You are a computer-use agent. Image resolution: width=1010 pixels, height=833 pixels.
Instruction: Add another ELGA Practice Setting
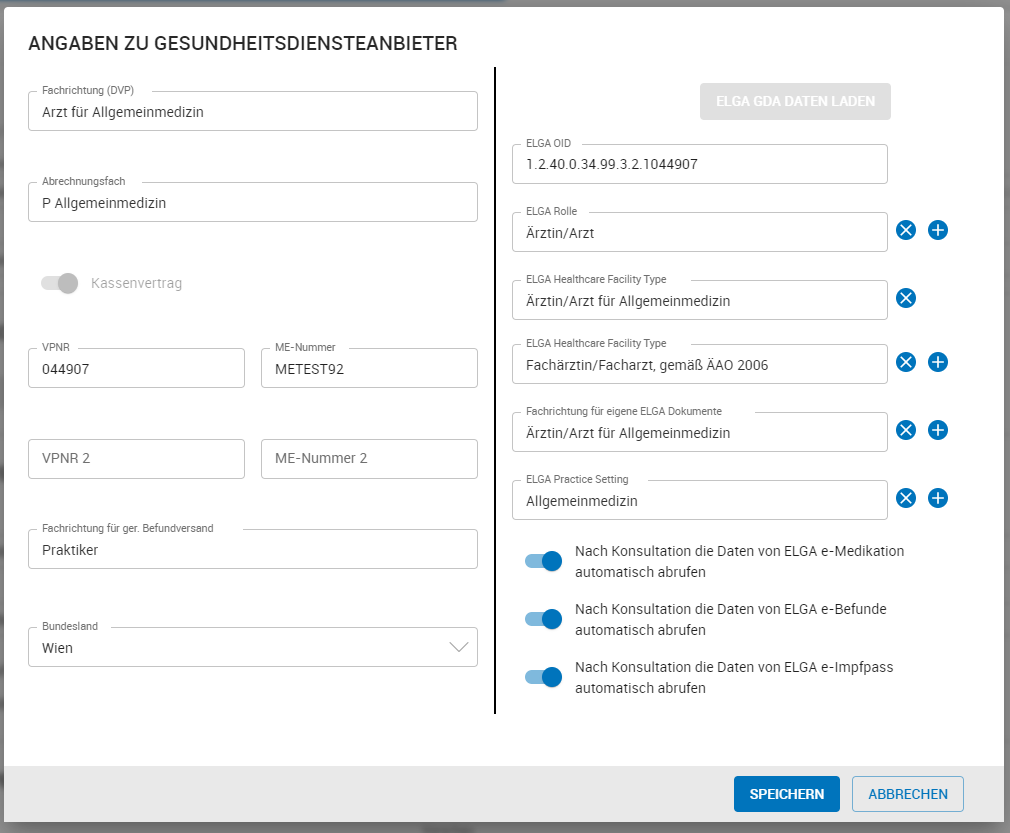coord(938,498)
